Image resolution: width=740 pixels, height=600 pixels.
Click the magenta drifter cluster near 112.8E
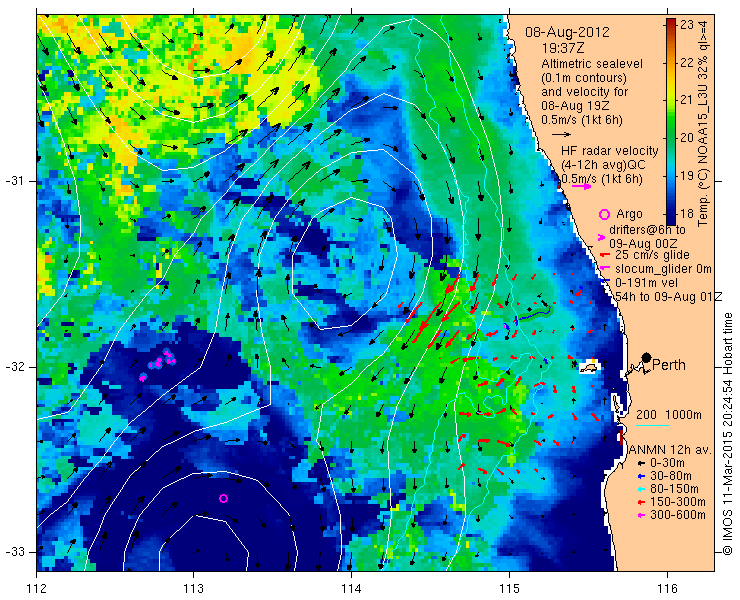click(x=160, y=362)
